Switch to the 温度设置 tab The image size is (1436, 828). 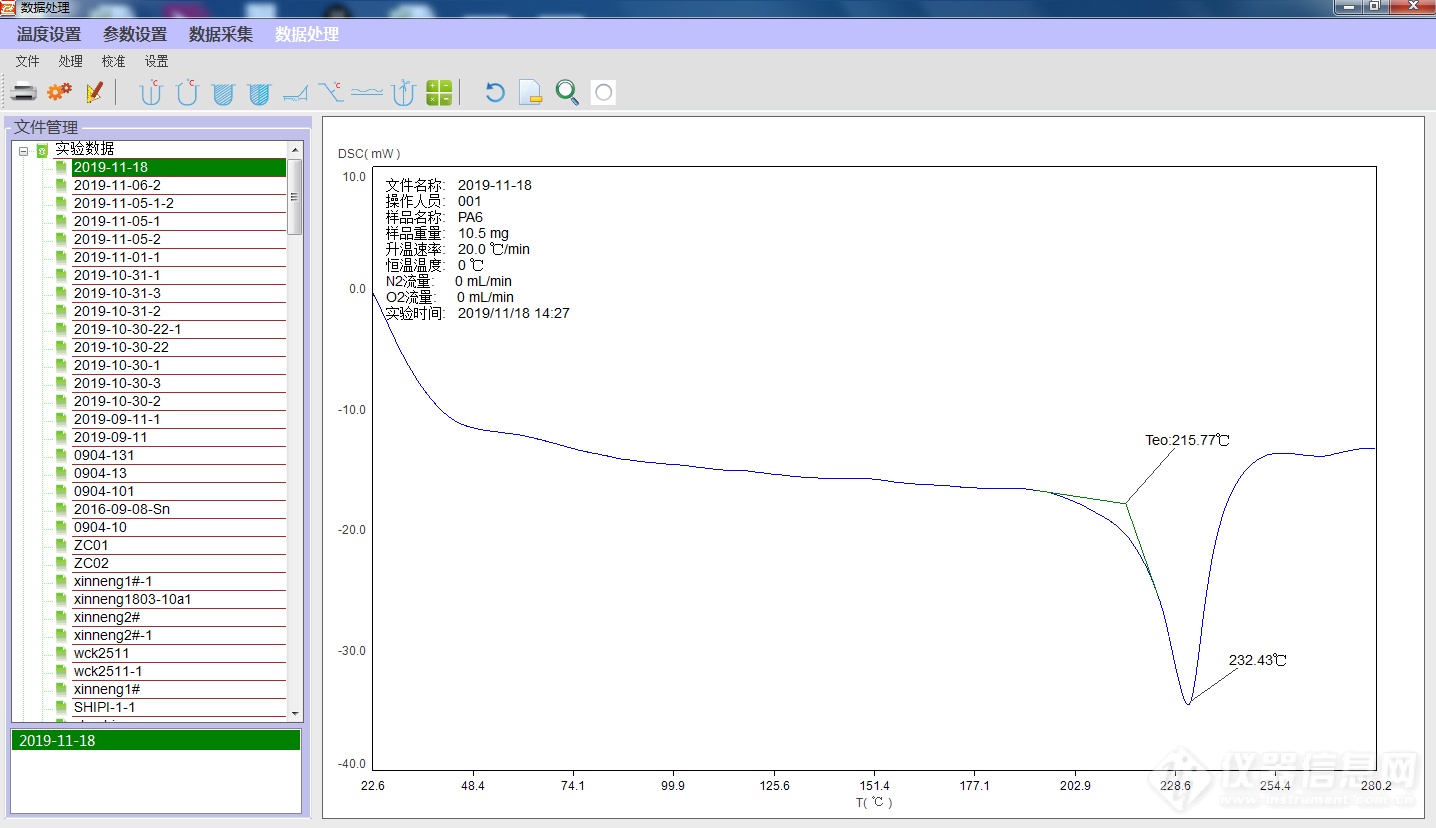pos(49,34)
